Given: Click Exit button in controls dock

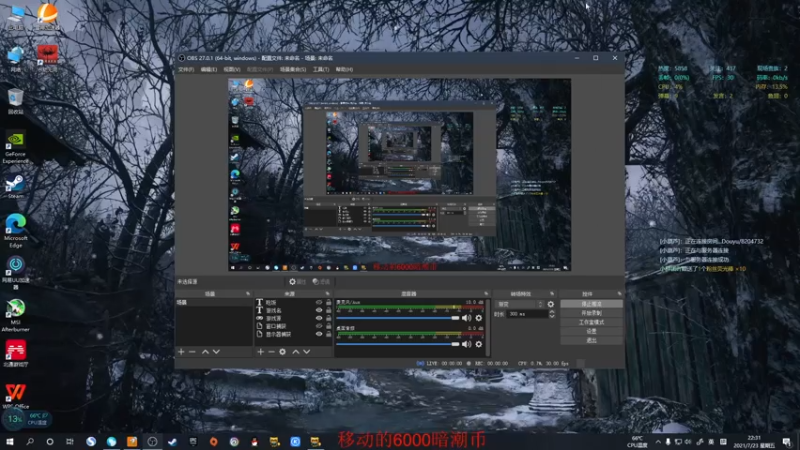Looking at the screenshot, I should 591,340.
